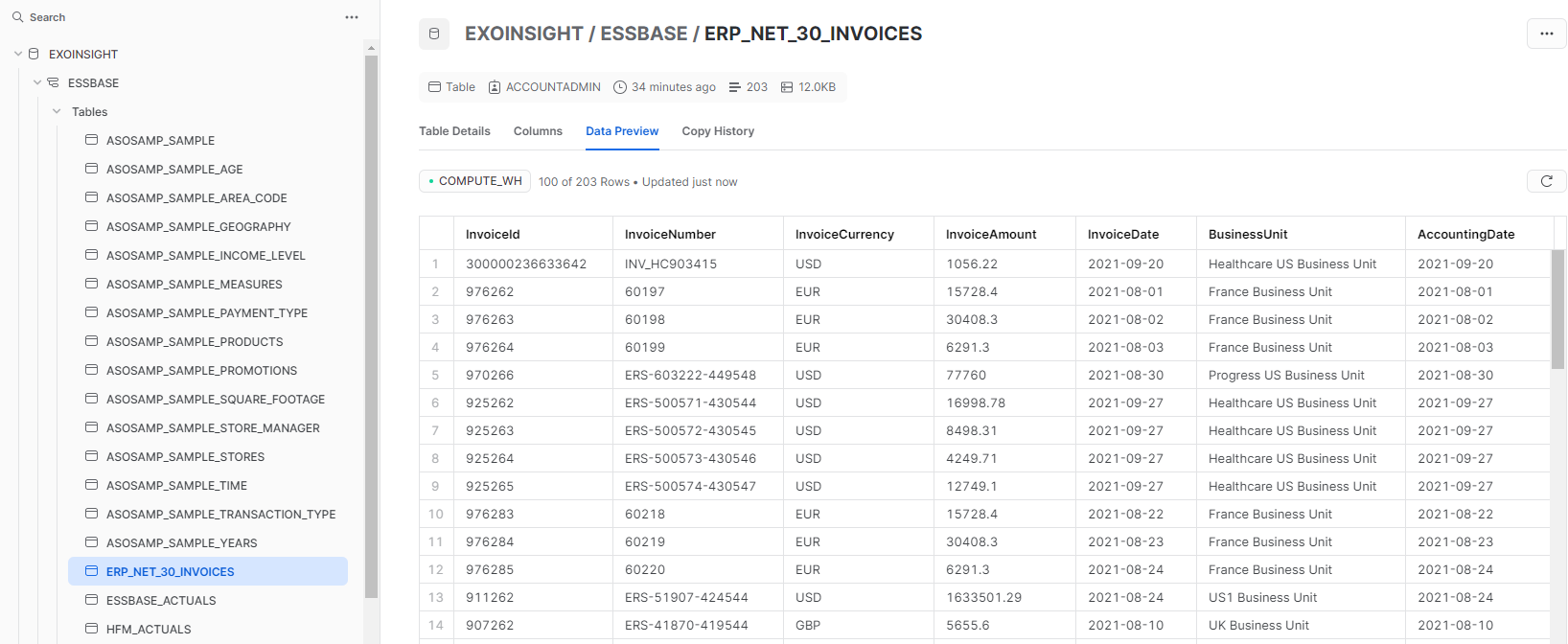Collapse the ESSBASE schema node

coord(37,82)
